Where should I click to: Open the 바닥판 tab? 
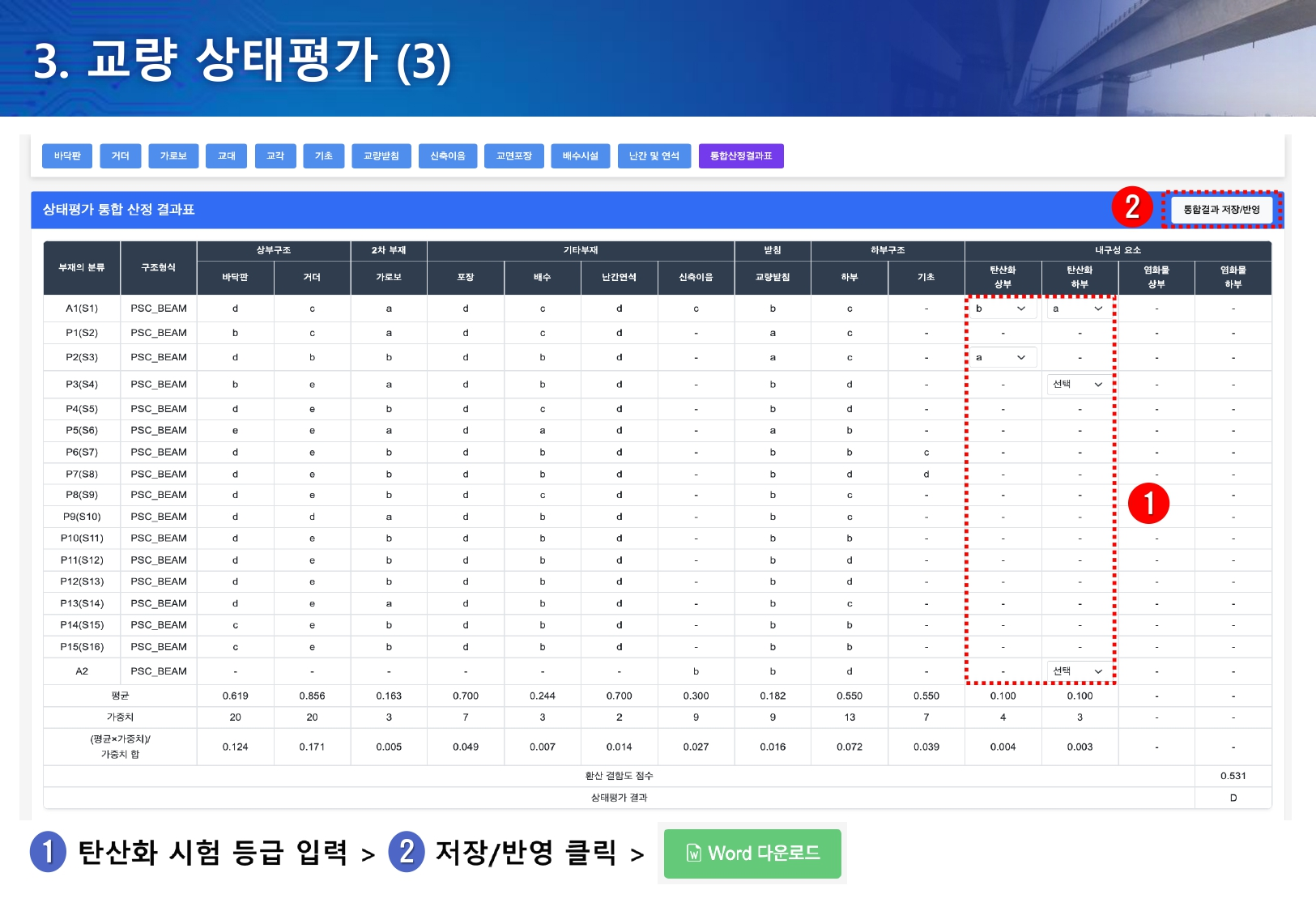pos(67,156)
